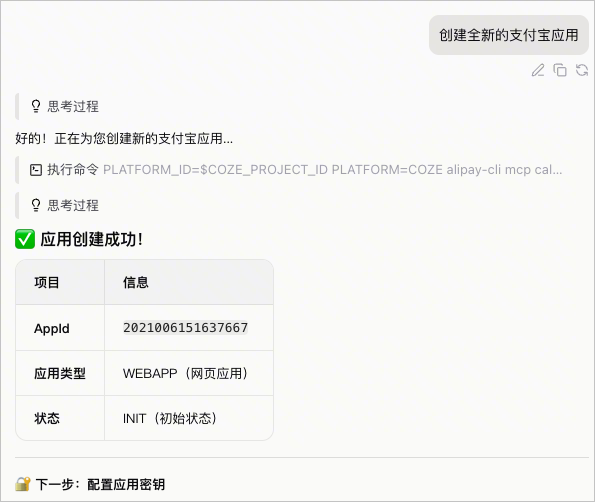
Task: Click the lock icon beside 下一步
Action: [x=23, y=484]
